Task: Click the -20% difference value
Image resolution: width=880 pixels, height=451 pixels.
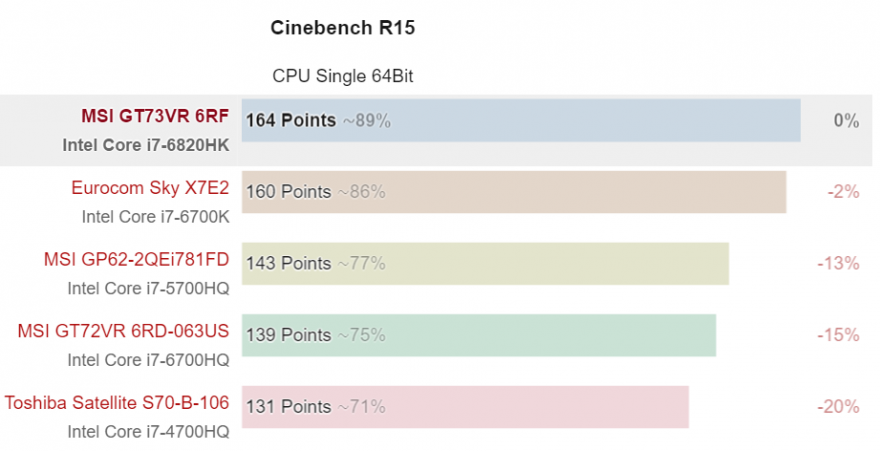Action: 839,407
